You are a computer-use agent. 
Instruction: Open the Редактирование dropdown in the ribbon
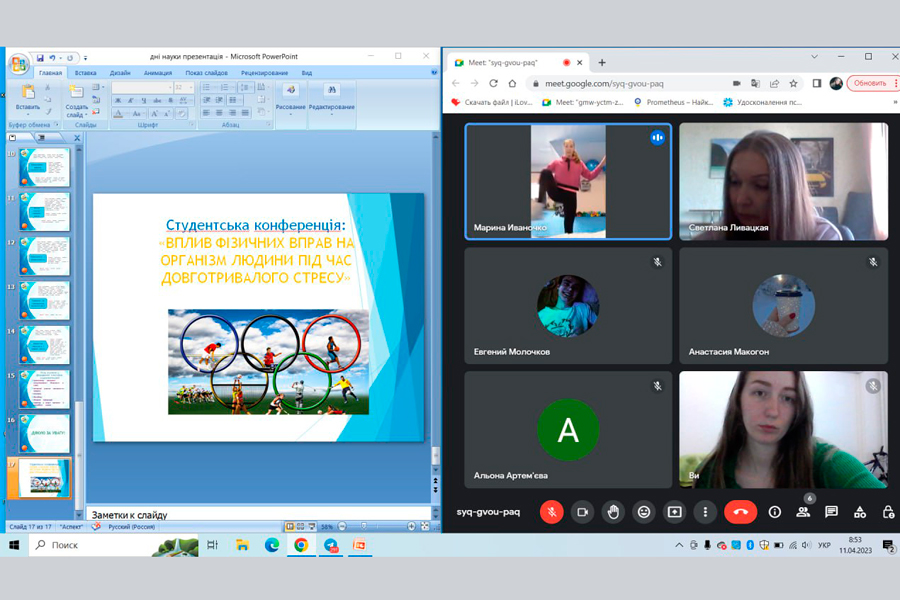(331, 113)
